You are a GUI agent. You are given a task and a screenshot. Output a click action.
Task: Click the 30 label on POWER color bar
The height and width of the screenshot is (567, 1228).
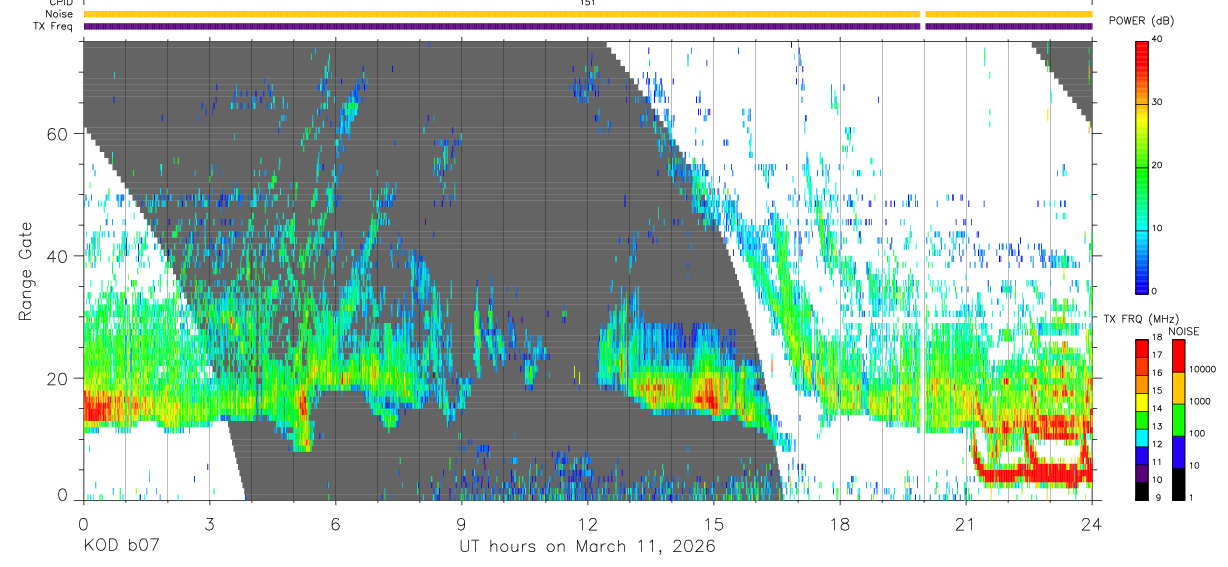1157,103
